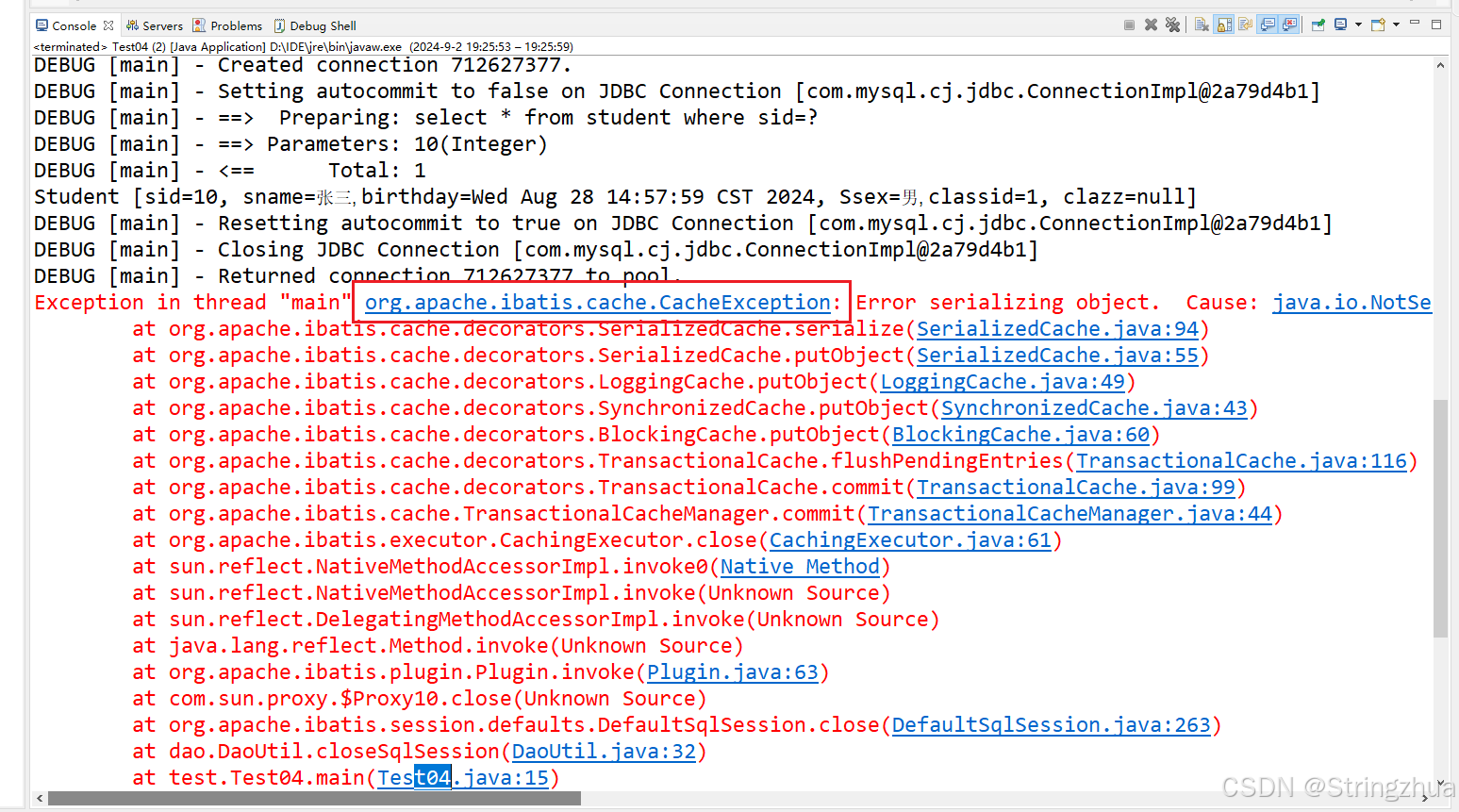The image size is (1459, 812).
Task: Go to TransactionalCache.java:116 link
Action: tap(1241, 461)
